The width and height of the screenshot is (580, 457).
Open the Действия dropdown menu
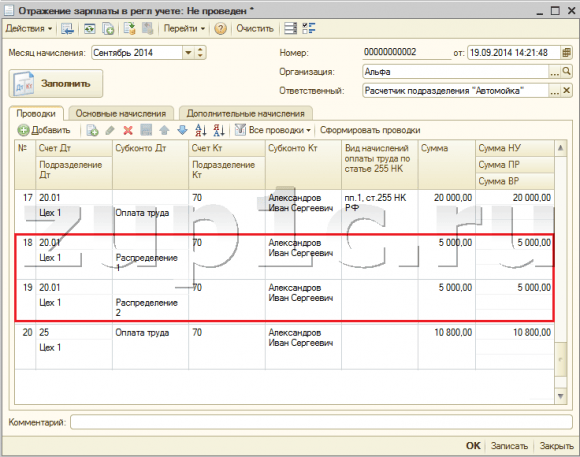[x=29, y=28]
